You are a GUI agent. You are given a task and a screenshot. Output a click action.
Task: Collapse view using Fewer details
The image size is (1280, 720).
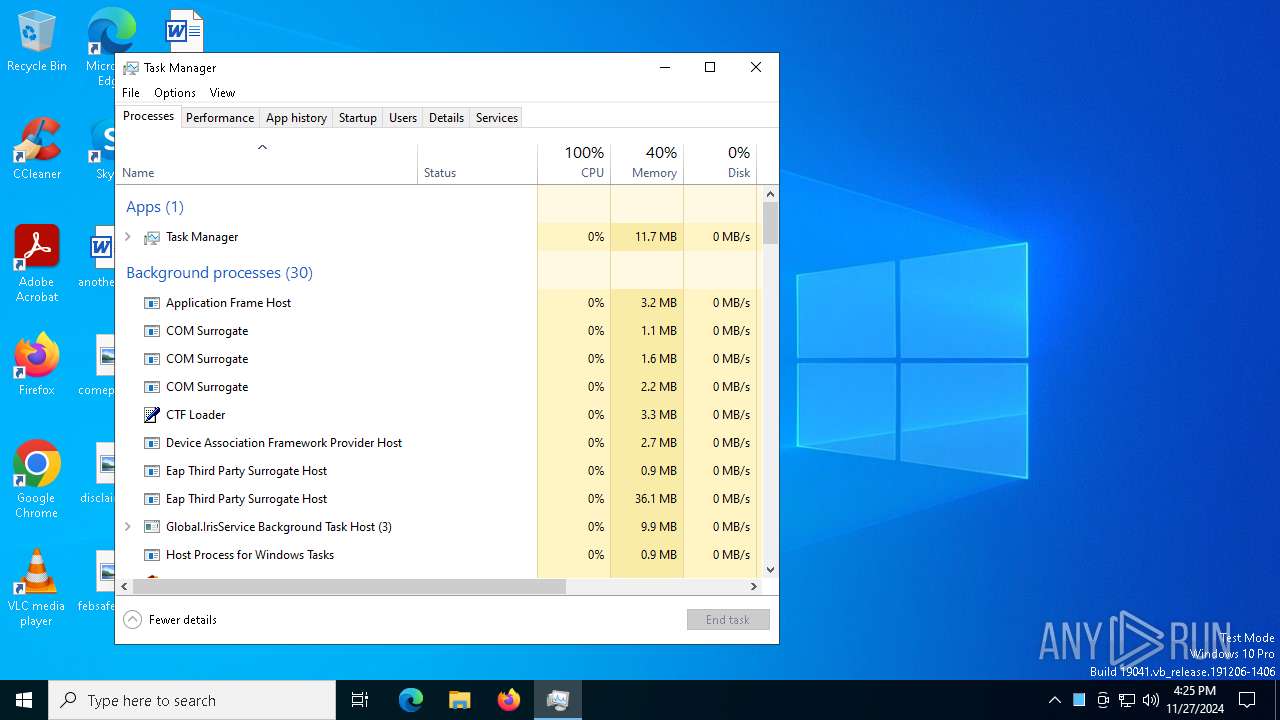tap(170, 620)
